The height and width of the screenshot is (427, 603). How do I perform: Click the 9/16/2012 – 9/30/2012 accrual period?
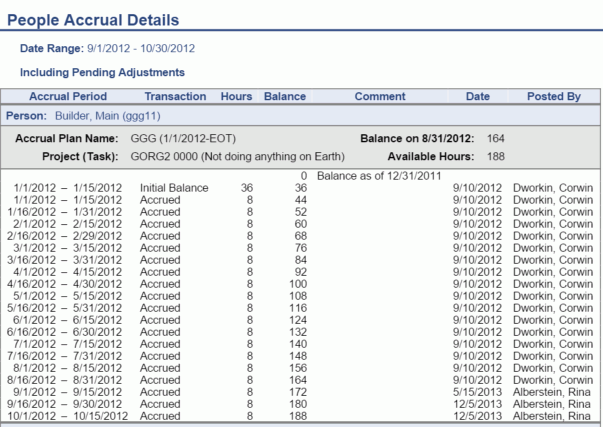point(66,404)
